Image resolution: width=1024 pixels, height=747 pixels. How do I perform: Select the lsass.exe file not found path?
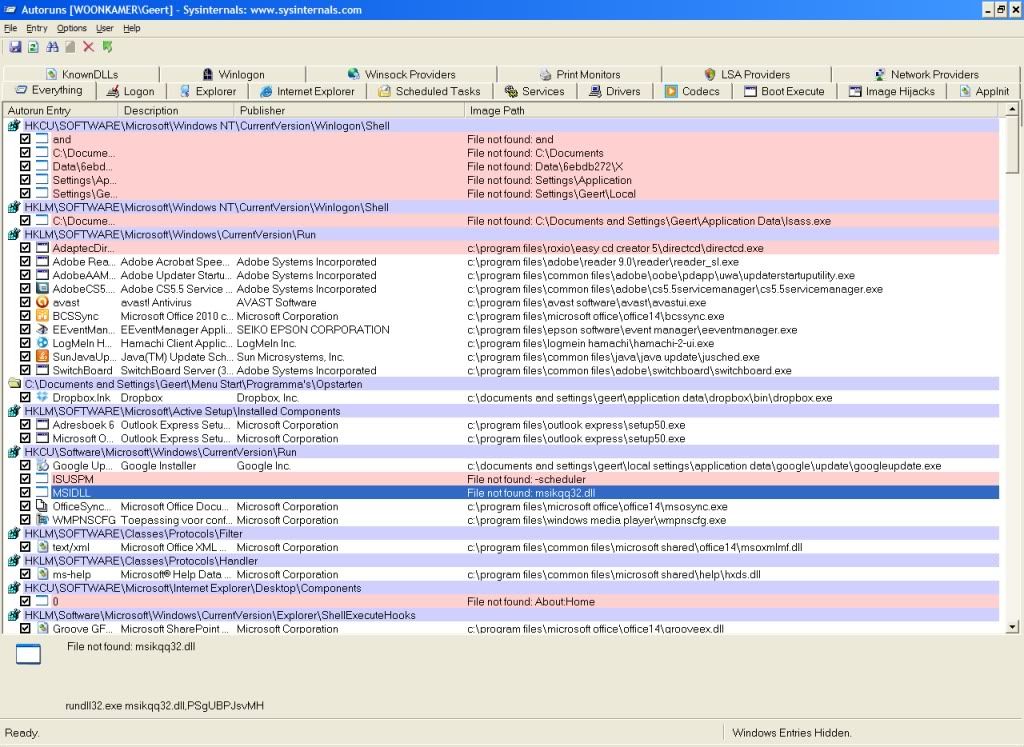[649, 221]
